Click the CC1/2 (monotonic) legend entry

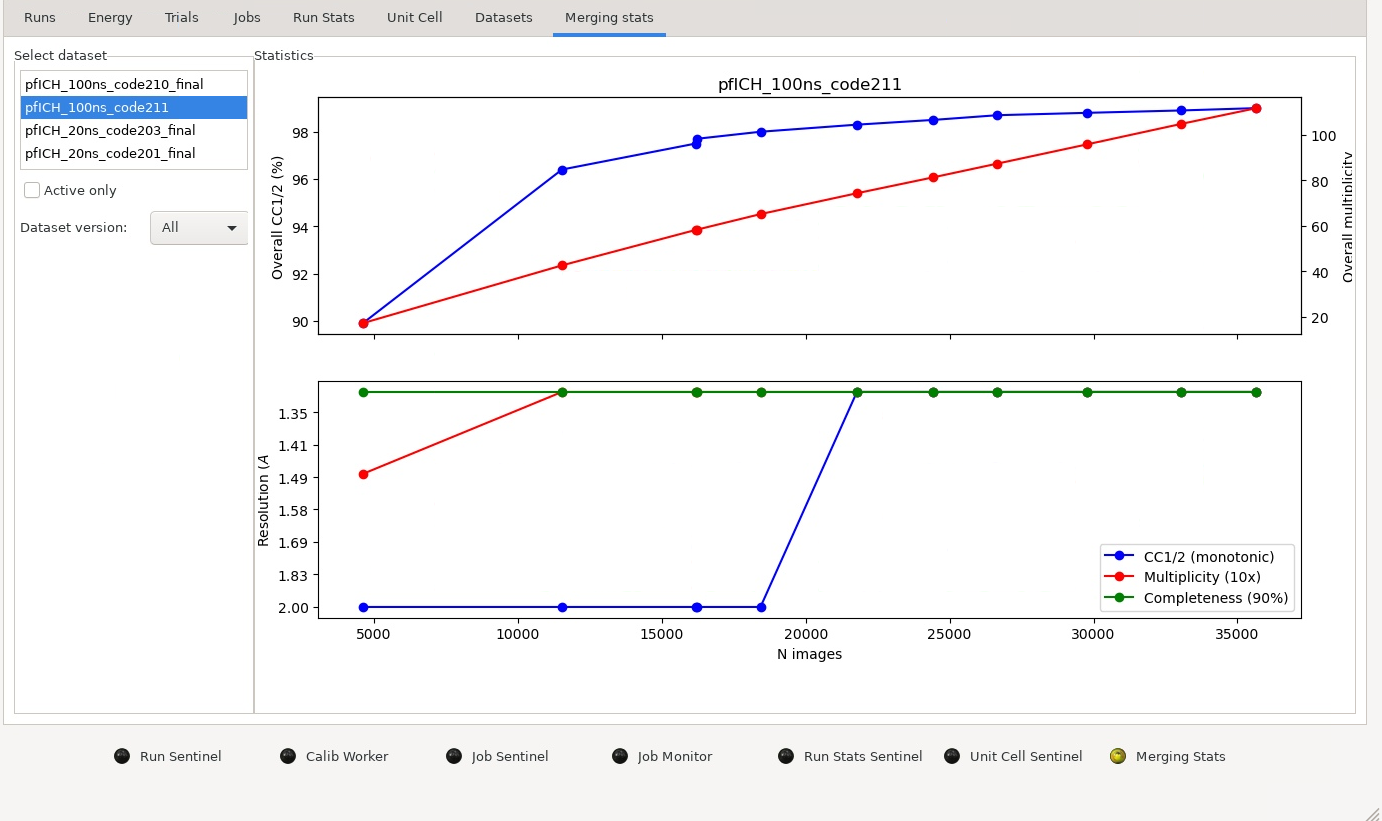[x=1197, y=556]
